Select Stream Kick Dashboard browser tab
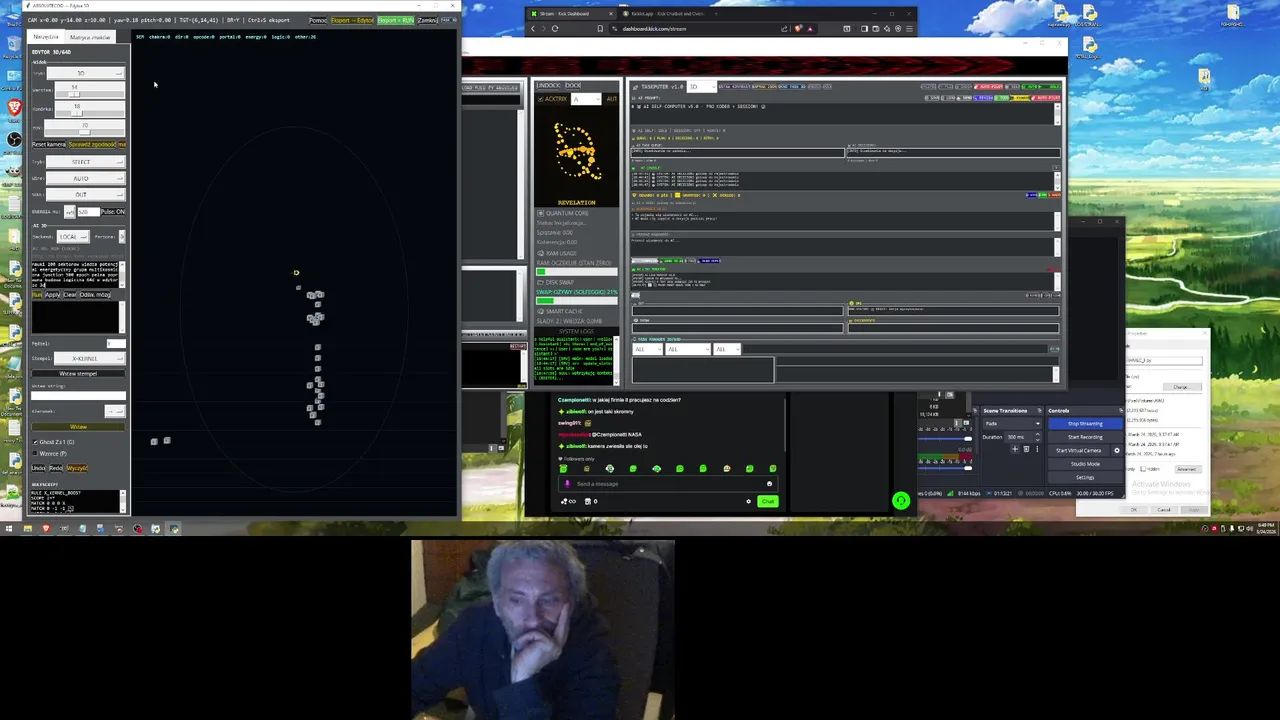This screenshot has height=720, width=1280. (570, 13)
